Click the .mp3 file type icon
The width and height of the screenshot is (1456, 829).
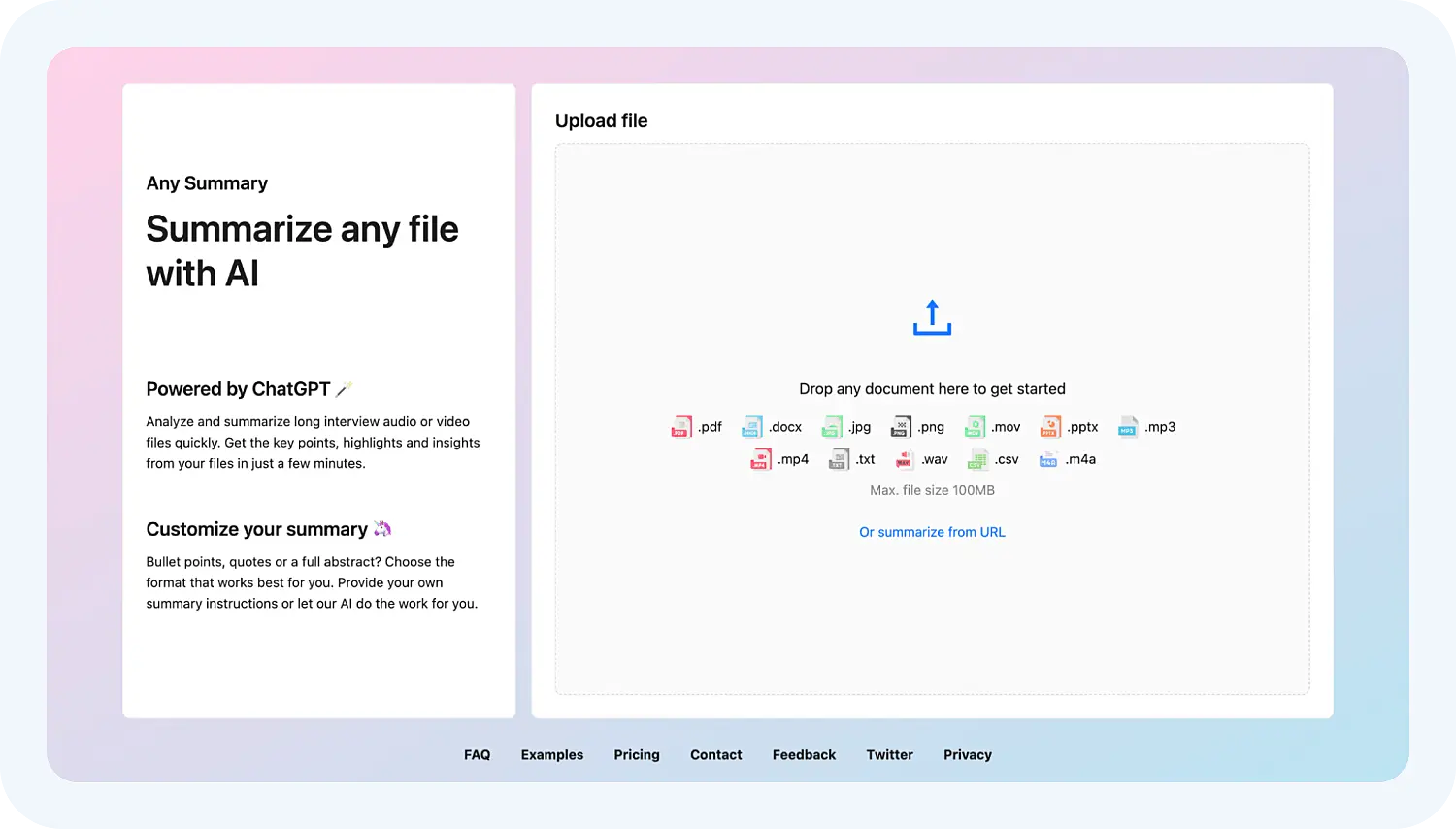(1127, 427)
